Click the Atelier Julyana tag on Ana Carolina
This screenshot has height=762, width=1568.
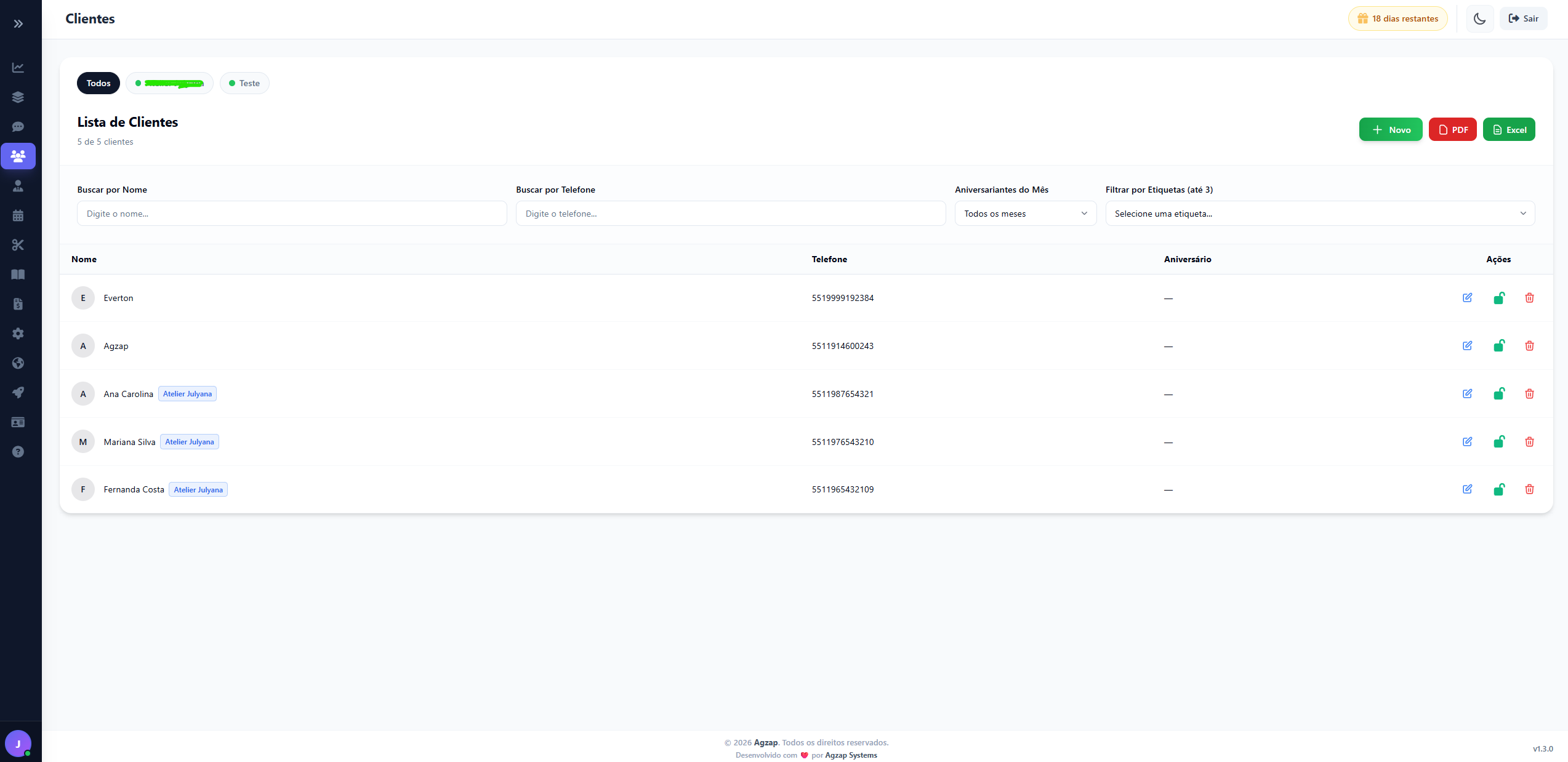[187, 394]
